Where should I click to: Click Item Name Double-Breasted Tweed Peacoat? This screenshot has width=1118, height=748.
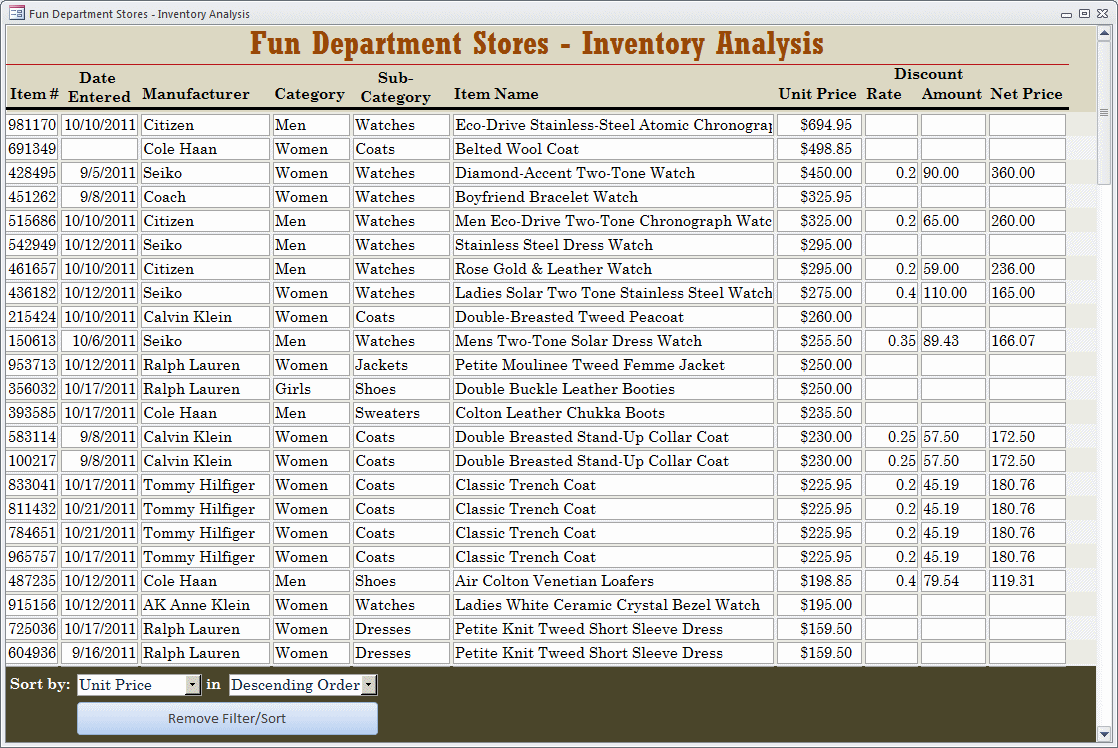click(x=613, y=317)
